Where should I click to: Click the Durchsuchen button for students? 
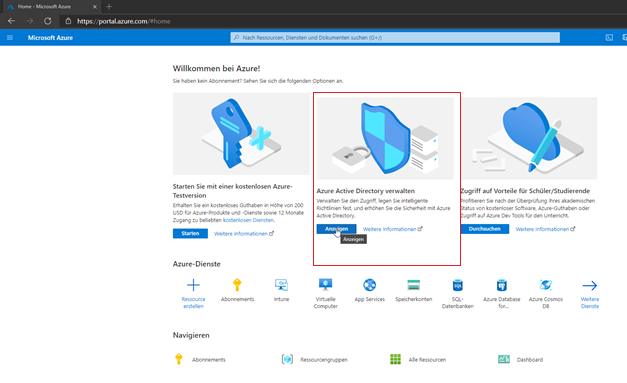[x=485, y=229]
